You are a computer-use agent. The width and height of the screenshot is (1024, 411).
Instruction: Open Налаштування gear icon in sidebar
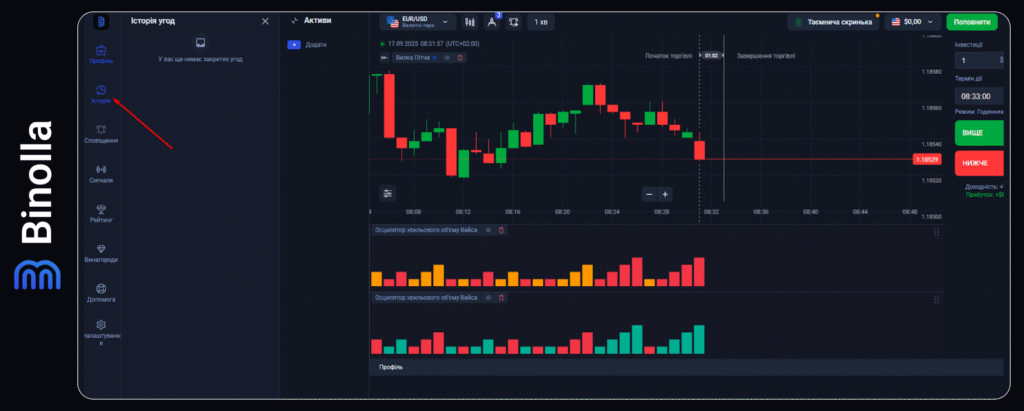[101, 328]
